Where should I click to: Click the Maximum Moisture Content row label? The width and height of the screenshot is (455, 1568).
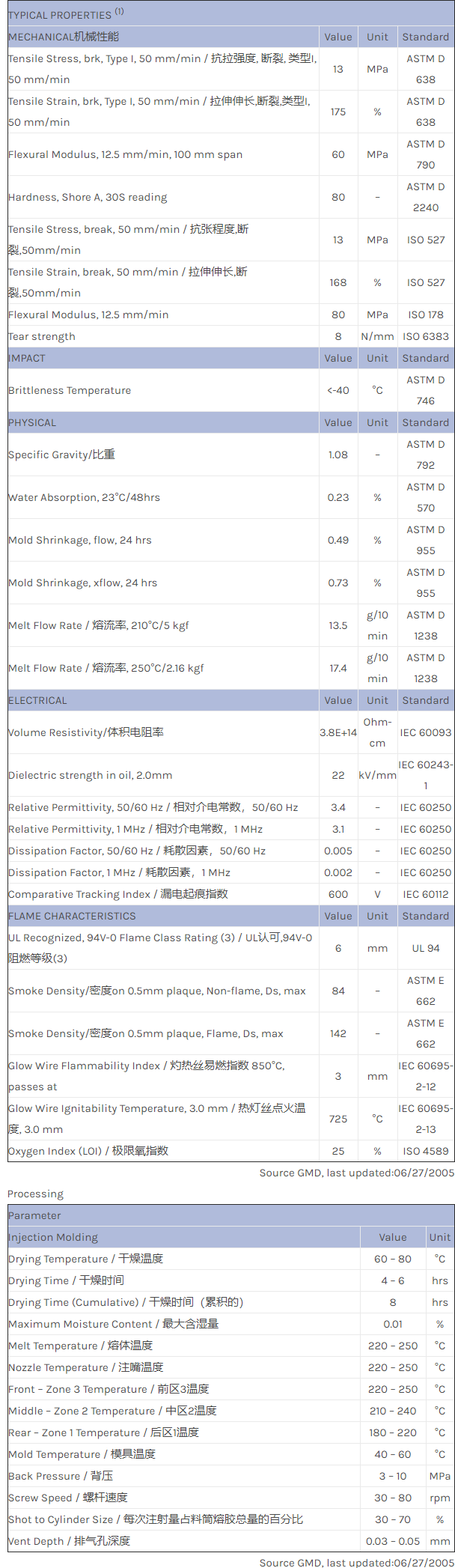(114, 1324)
